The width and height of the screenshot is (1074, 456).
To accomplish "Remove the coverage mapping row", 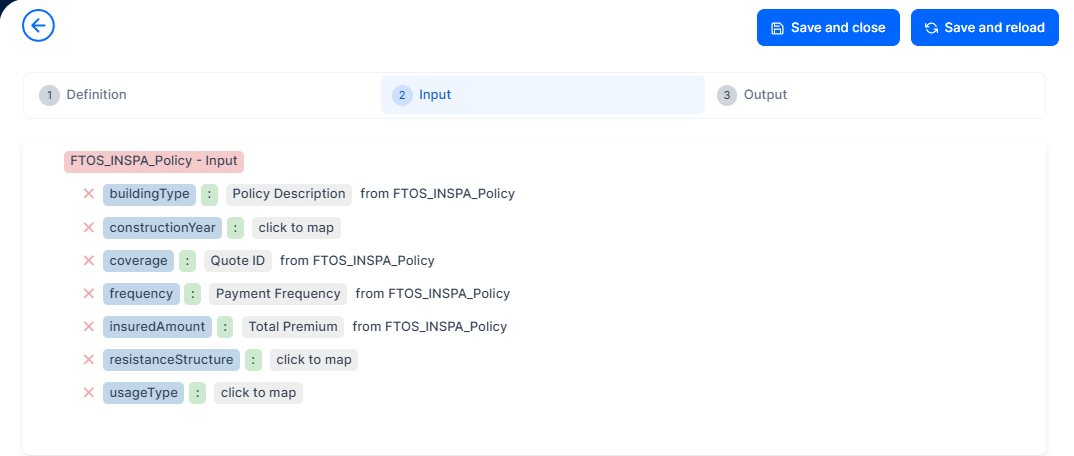I will (x=89, y=261).
